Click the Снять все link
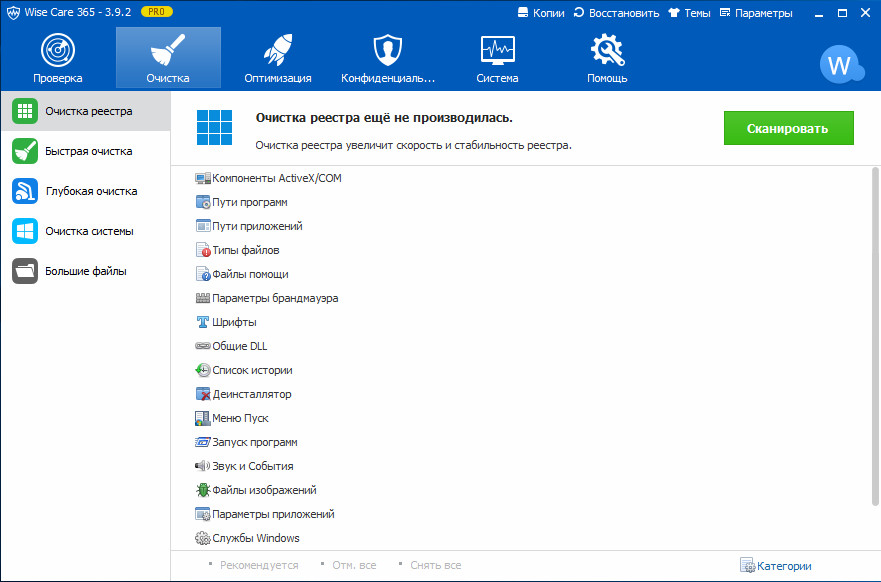This screenshot has height=582, width=881. tap(435, 565)
